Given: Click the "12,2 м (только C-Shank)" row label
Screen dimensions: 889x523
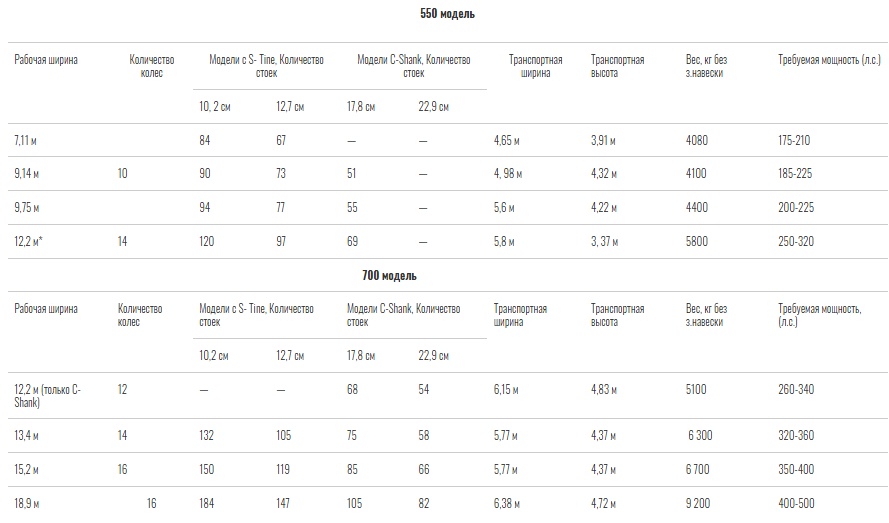Looking at the screenshot, I should pyautogui.click(x=48, y=396).
